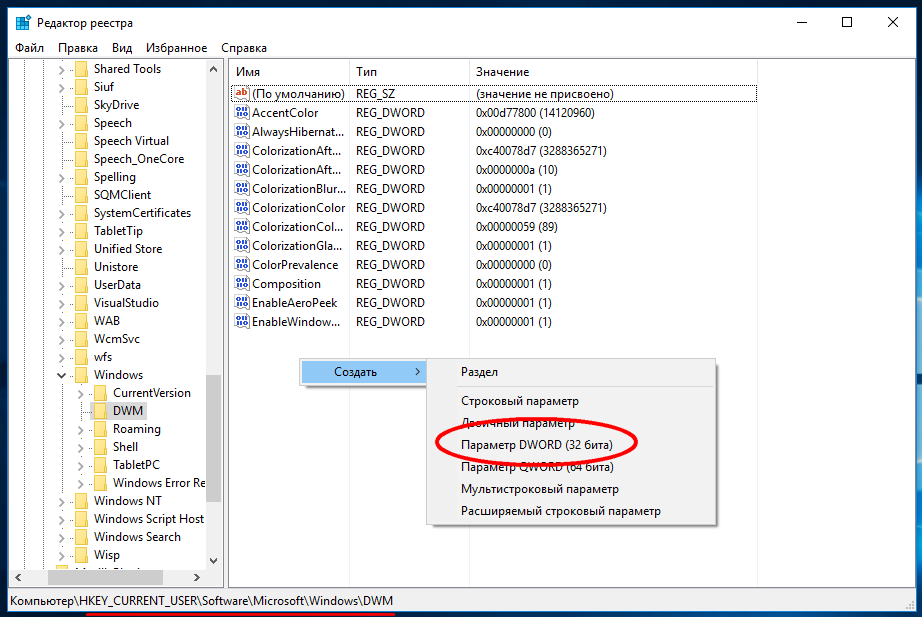Open the Избранное menu

[176, 48]
